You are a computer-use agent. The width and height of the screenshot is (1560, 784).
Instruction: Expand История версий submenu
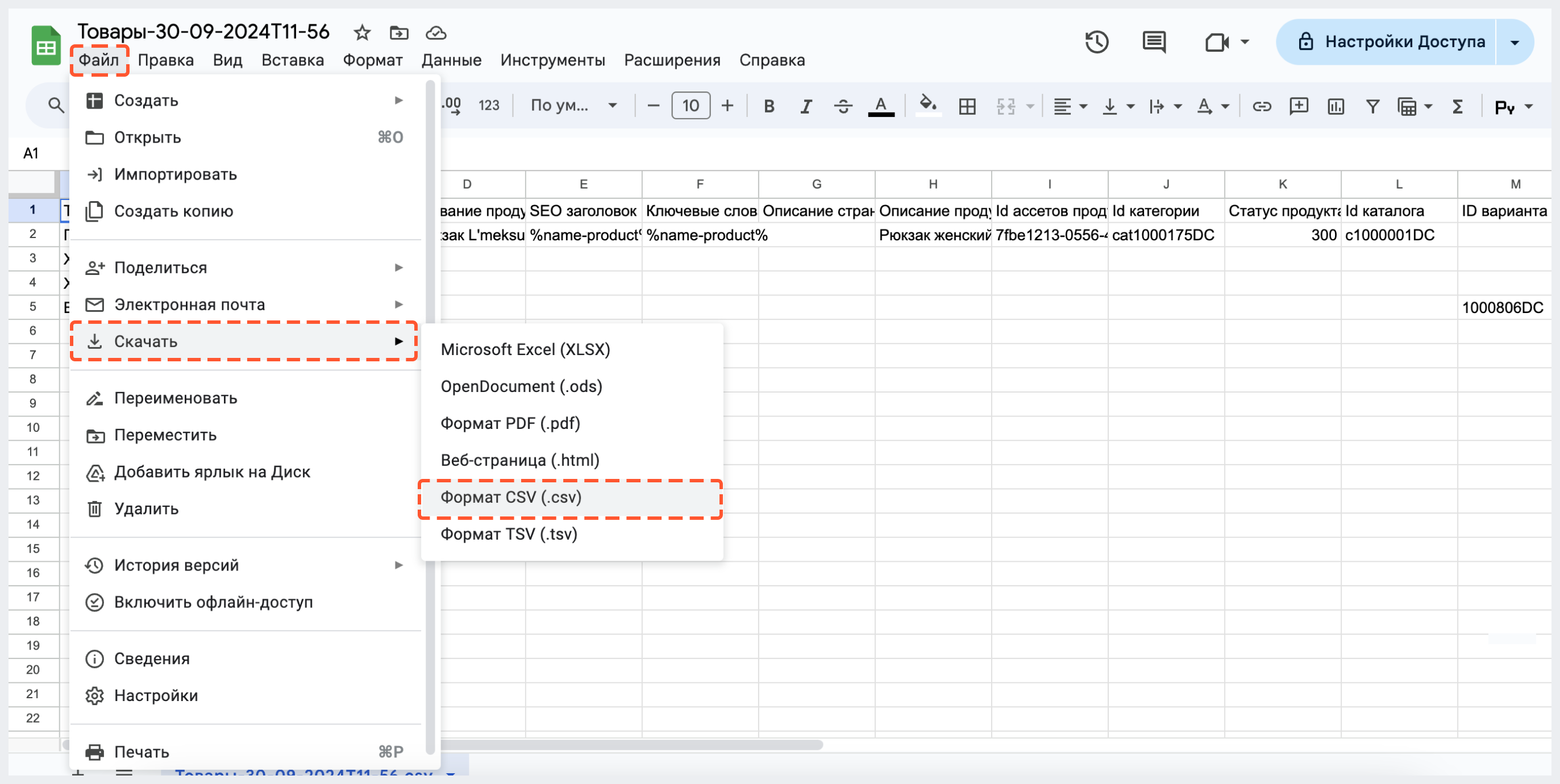pyautogui.click(x=246, y=565)
